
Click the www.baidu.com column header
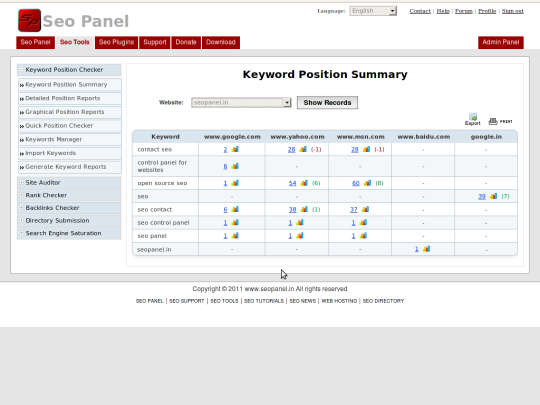[x=424, y=137]
